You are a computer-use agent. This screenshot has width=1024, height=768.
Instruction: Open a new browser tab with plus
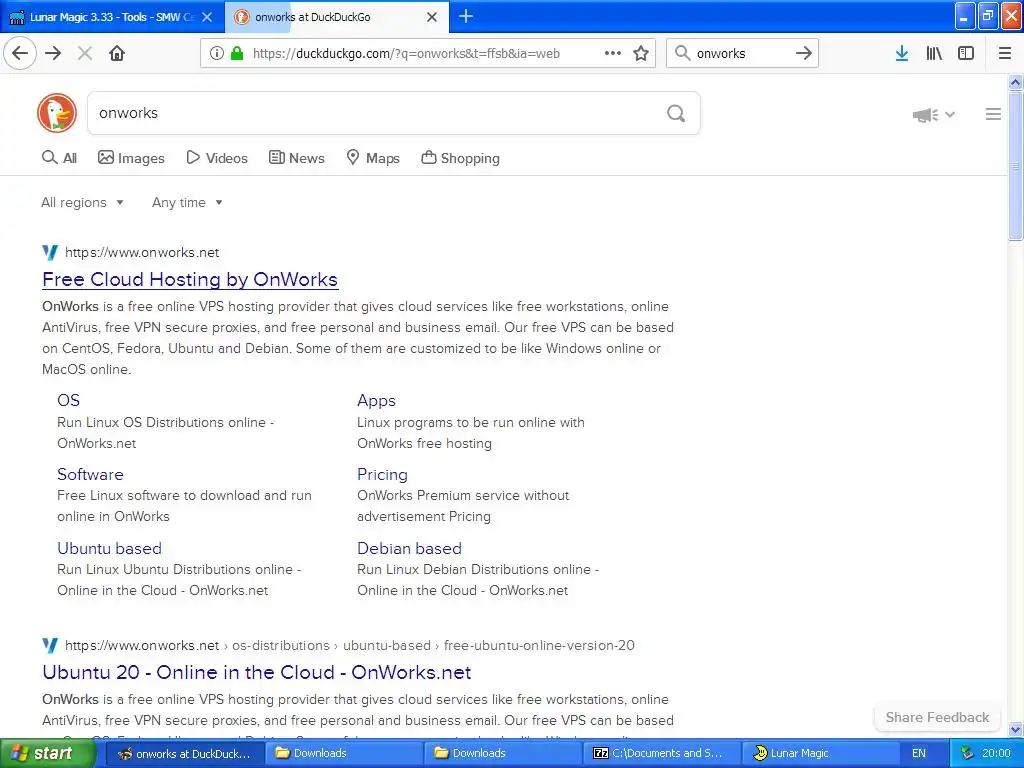click(x=466, y=16)
